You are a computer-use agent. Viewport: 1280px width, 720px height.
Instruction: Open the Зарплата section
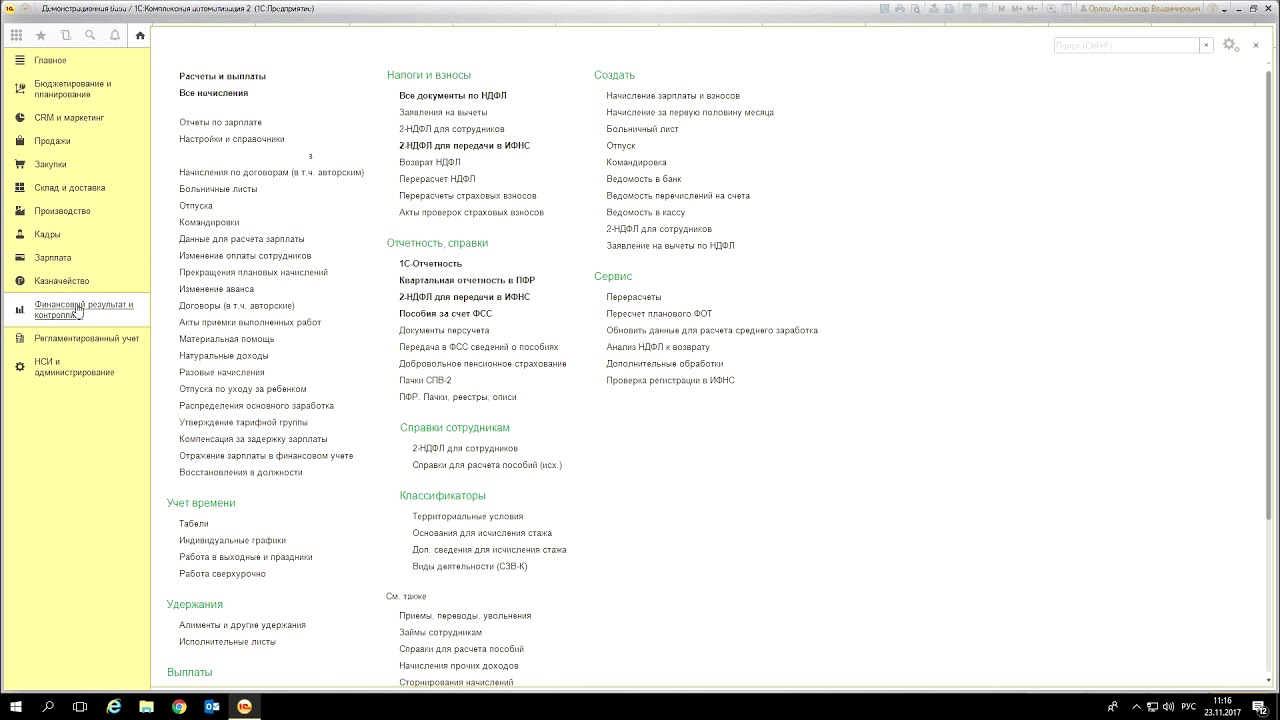click(x=53, y=257)
